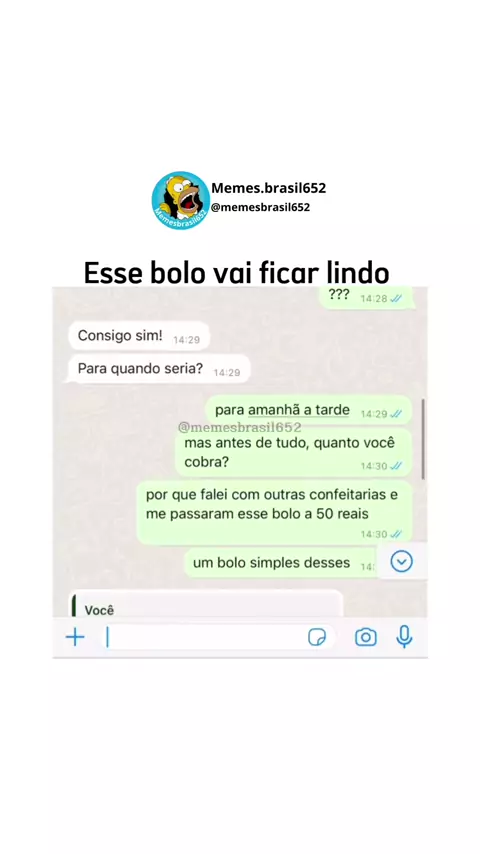Open the sticker picker icon
Image resolution: width=480 pixels, height=854 pixels.
[x=317, y=637]
